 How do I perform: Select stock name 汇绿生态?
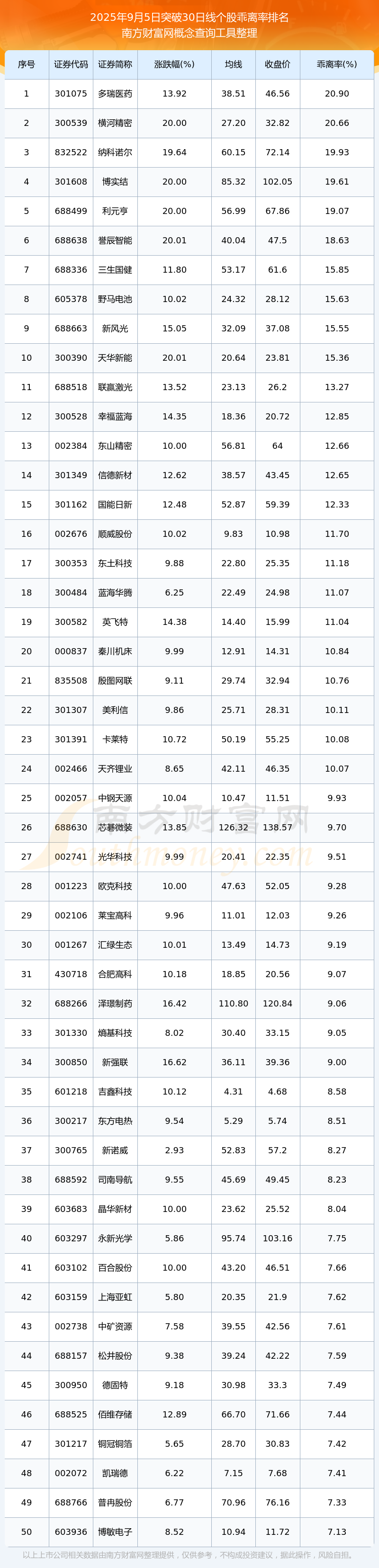pos(115,944)
